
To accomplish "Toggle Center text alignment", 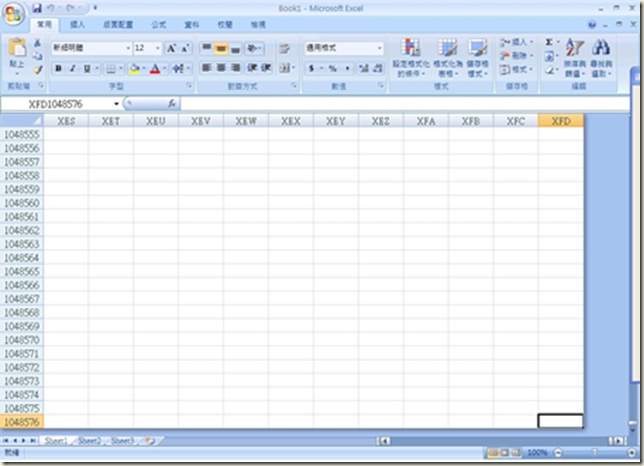I will (x=221, y=68).
